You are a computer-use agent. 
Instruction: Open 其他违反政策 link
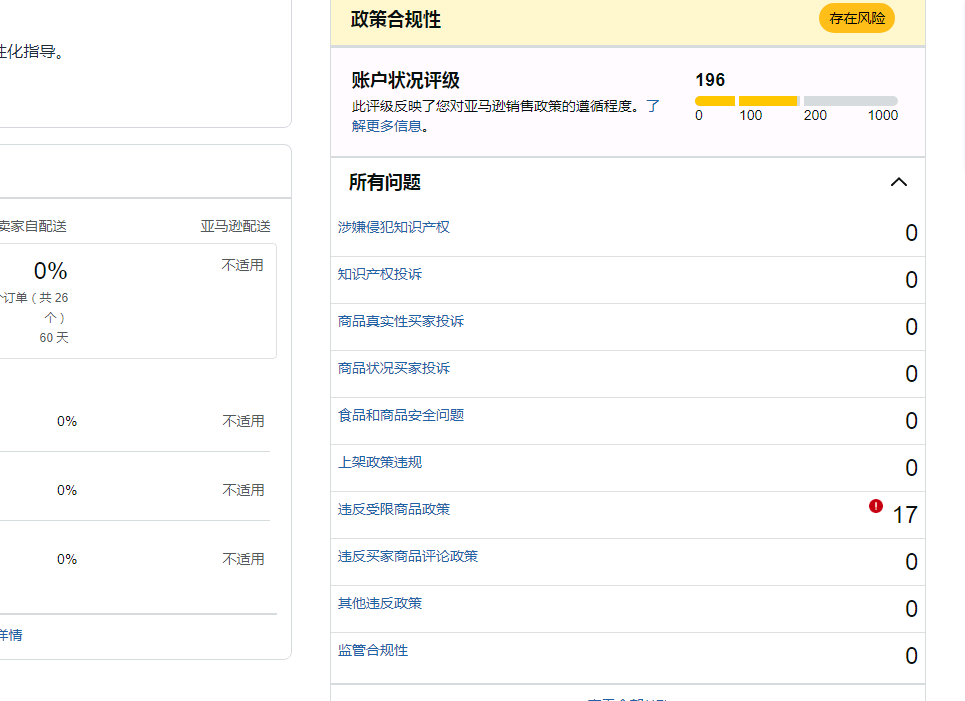[380, 603]
